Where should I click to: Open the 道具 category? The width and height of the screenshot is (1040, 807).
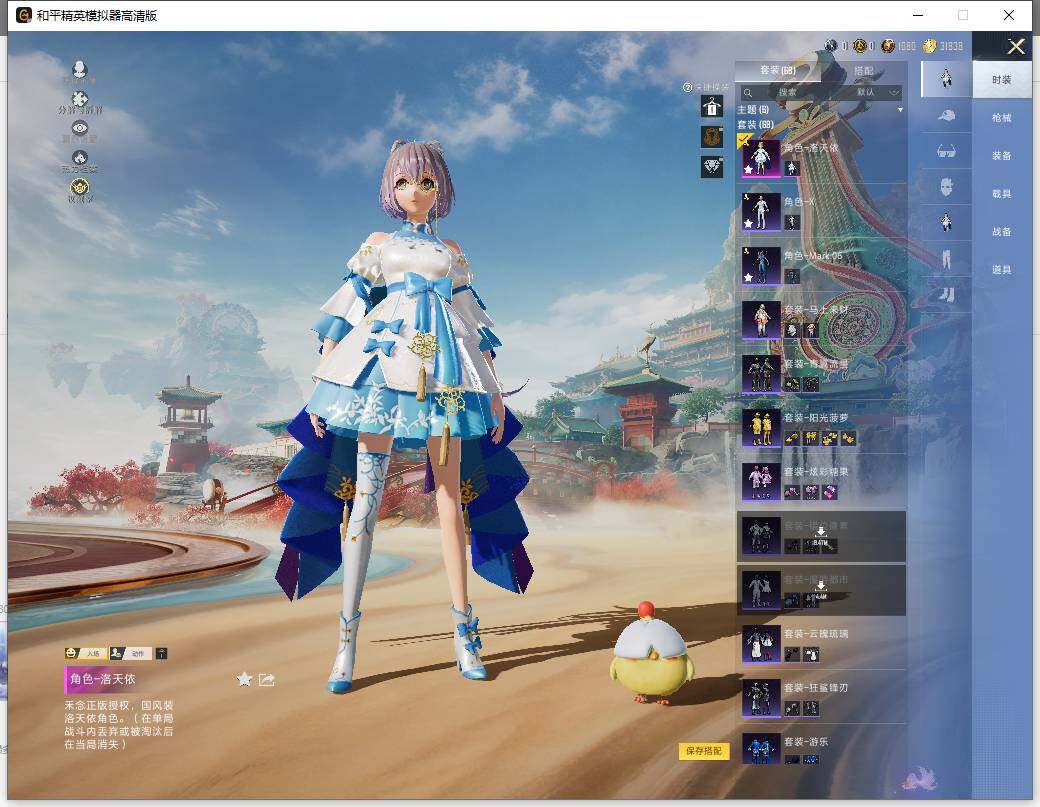1002,270
